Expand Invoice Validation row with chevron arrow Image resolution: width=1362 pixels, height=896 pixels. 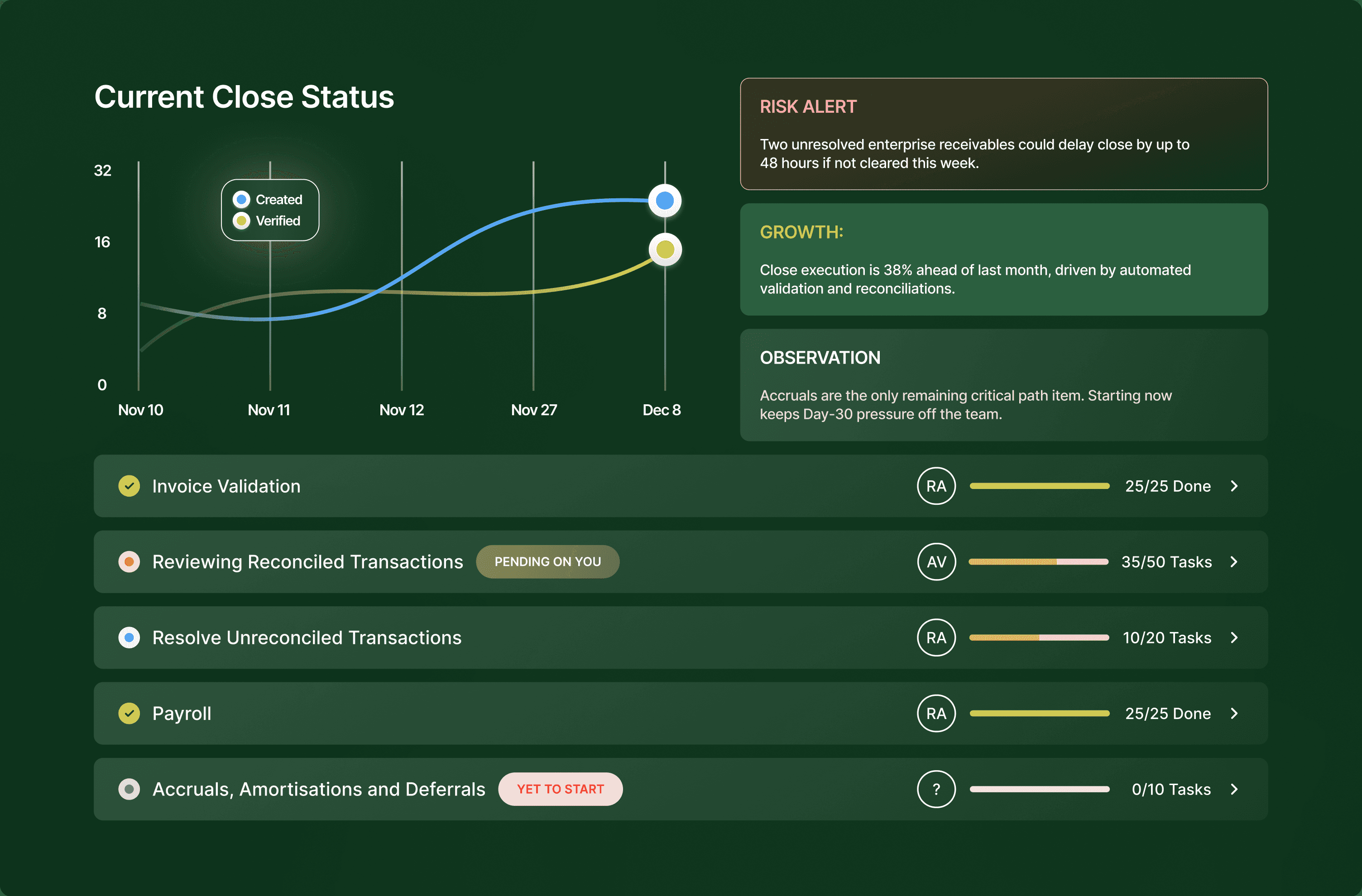pos(1234,486)
